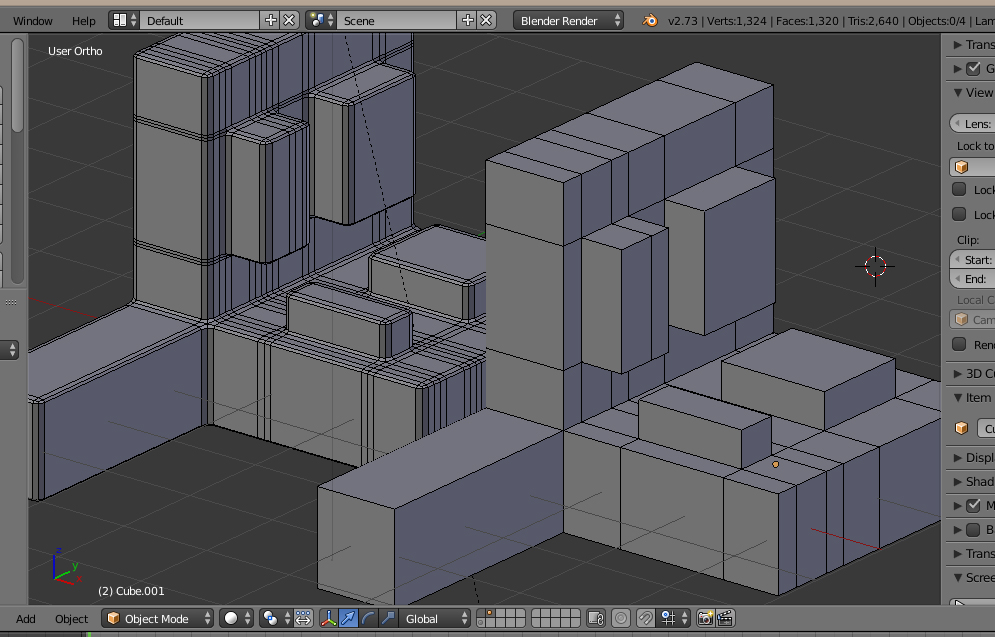This screenshot has width=995, height=637.
Task: Open the Global transform orientation dropdown
Action: [x=435, y=619]
